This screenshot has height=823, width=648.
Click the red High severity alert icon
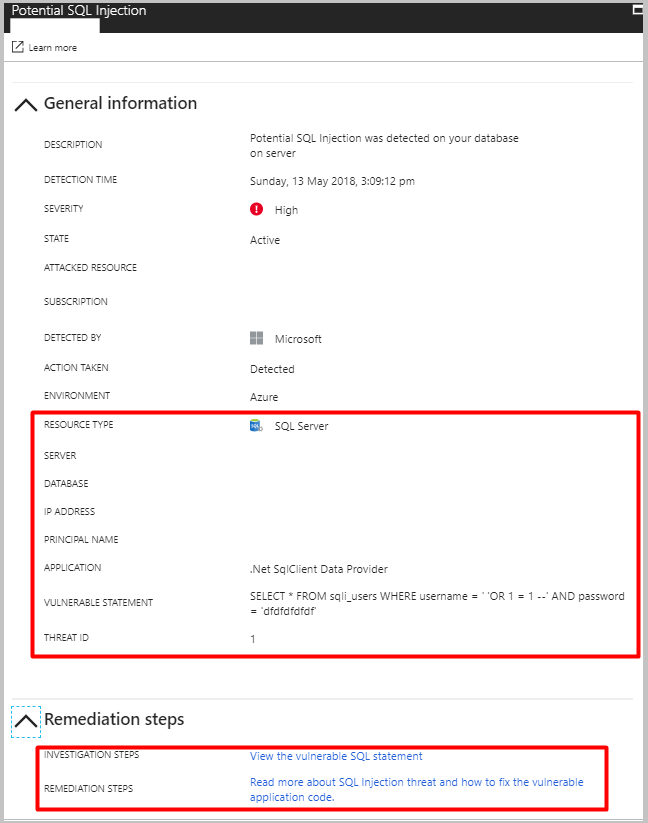(256, 209)
